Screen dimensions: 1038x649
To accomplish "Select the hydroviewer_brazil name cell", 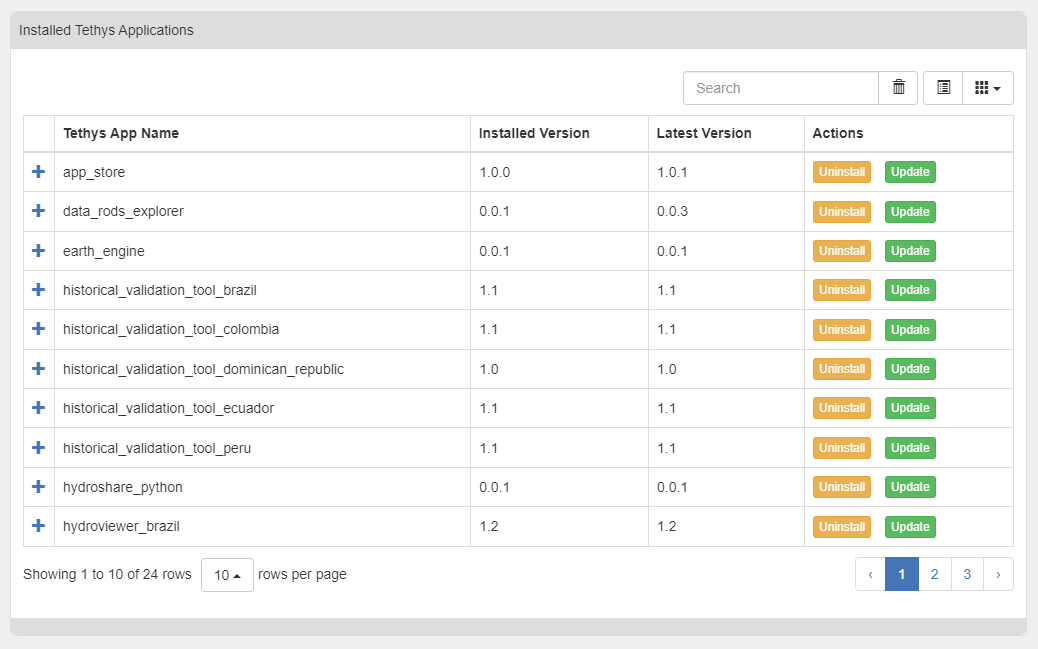I will coord(262,526).
